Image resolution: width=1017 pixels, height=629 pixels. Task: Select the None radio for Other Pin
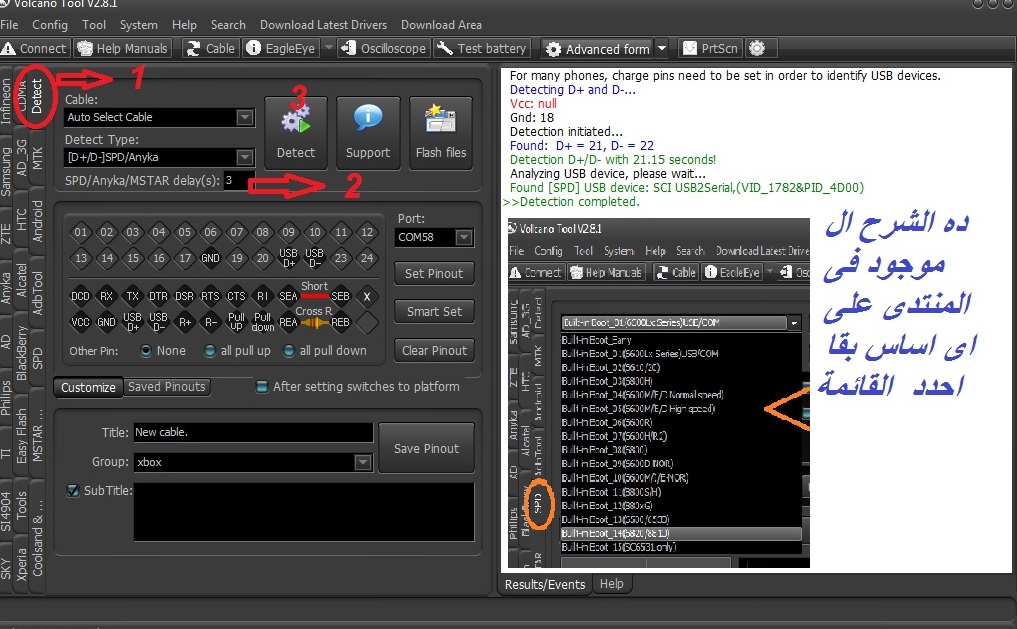point(146,351)
